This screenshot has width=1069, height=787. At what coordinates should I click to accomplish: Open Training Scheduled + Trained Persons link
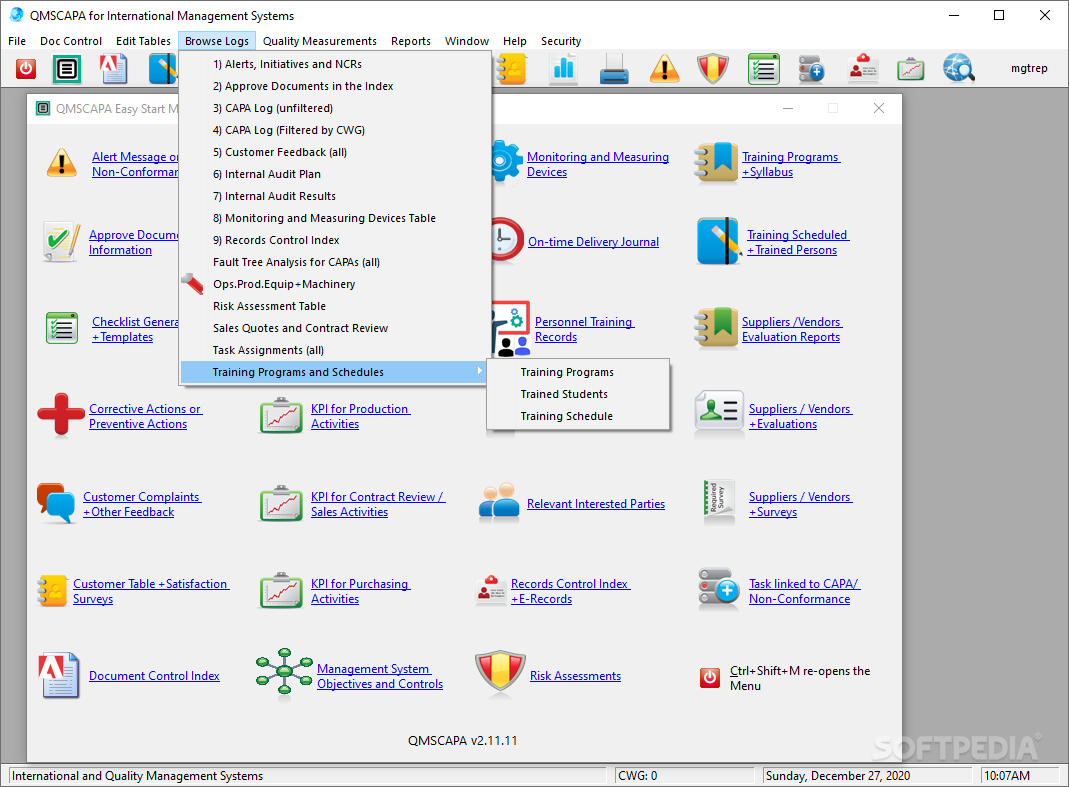(798, 242)
